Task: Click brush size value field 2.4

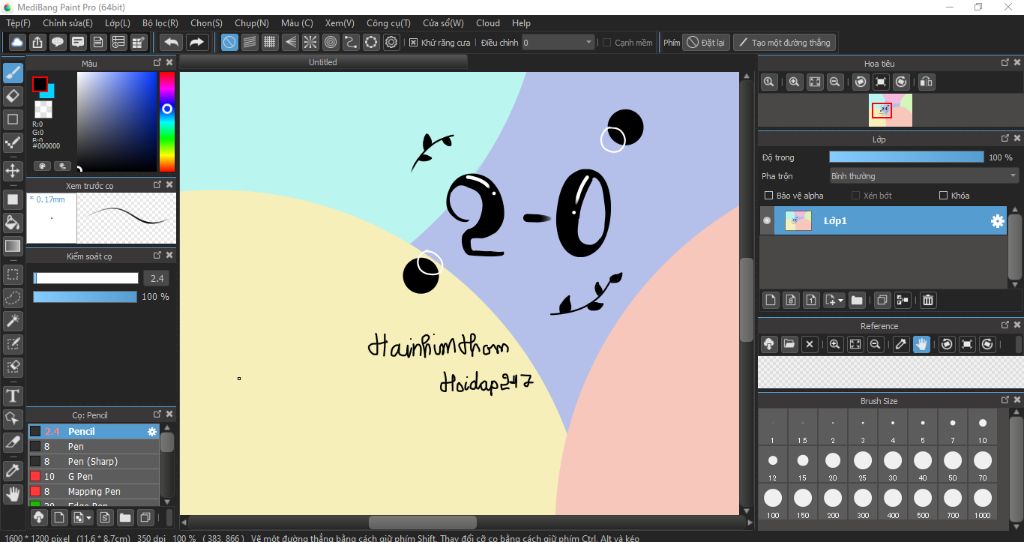Action: 157,278
